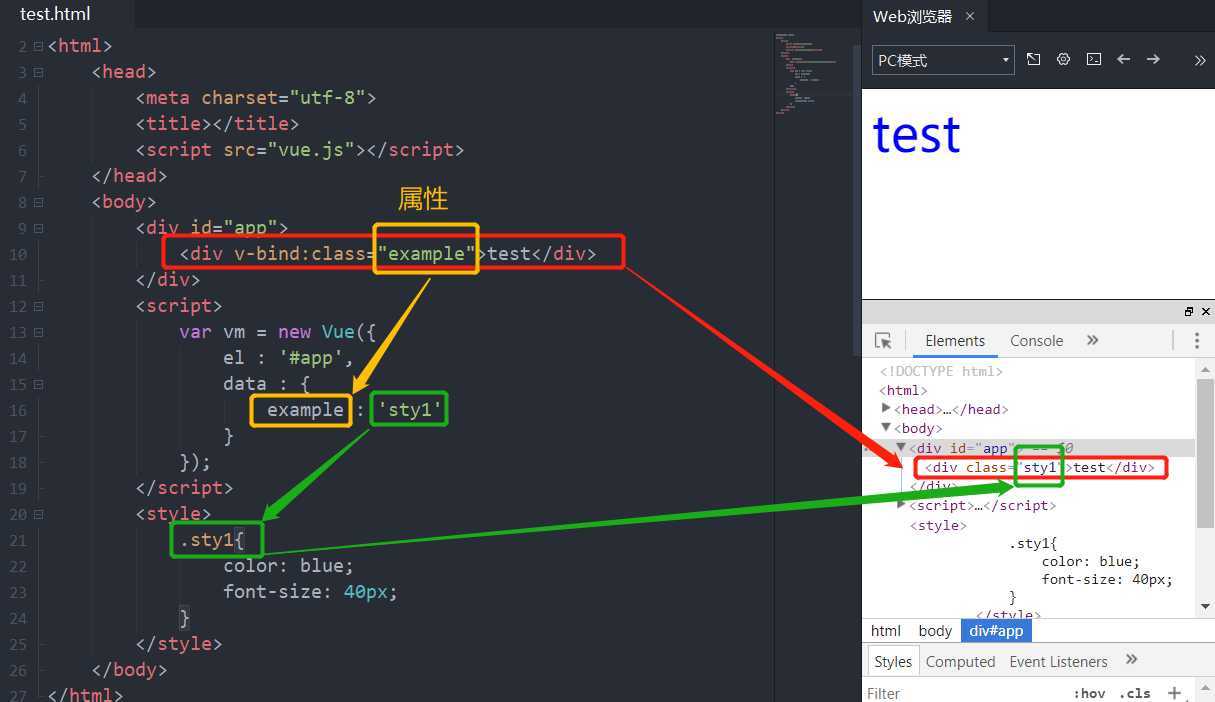
Task: Select the <html> row in Elements tree
Action: coord(903,390)
